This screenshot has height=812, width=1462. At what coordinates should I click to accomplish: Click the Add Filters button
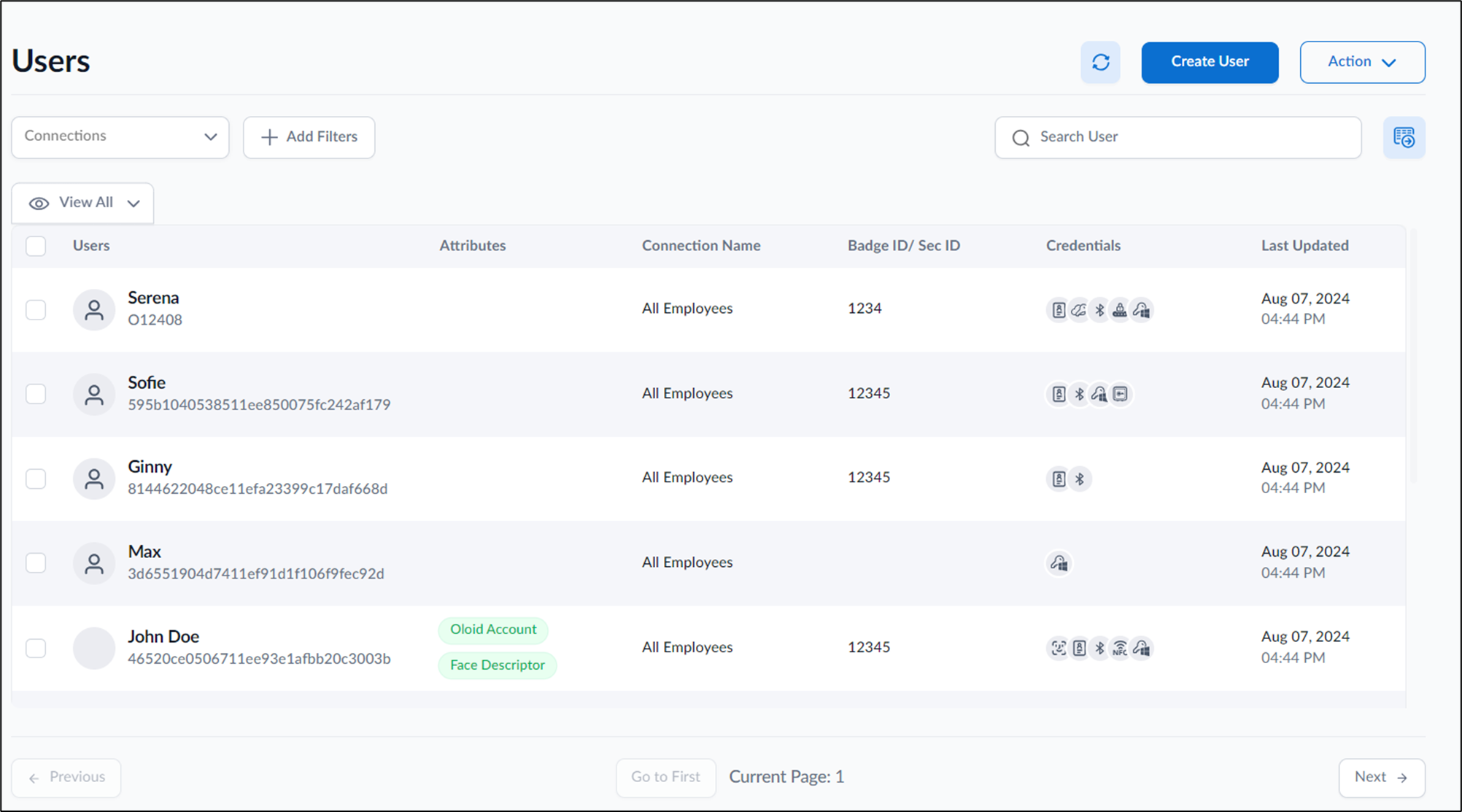tap(309, 137)
